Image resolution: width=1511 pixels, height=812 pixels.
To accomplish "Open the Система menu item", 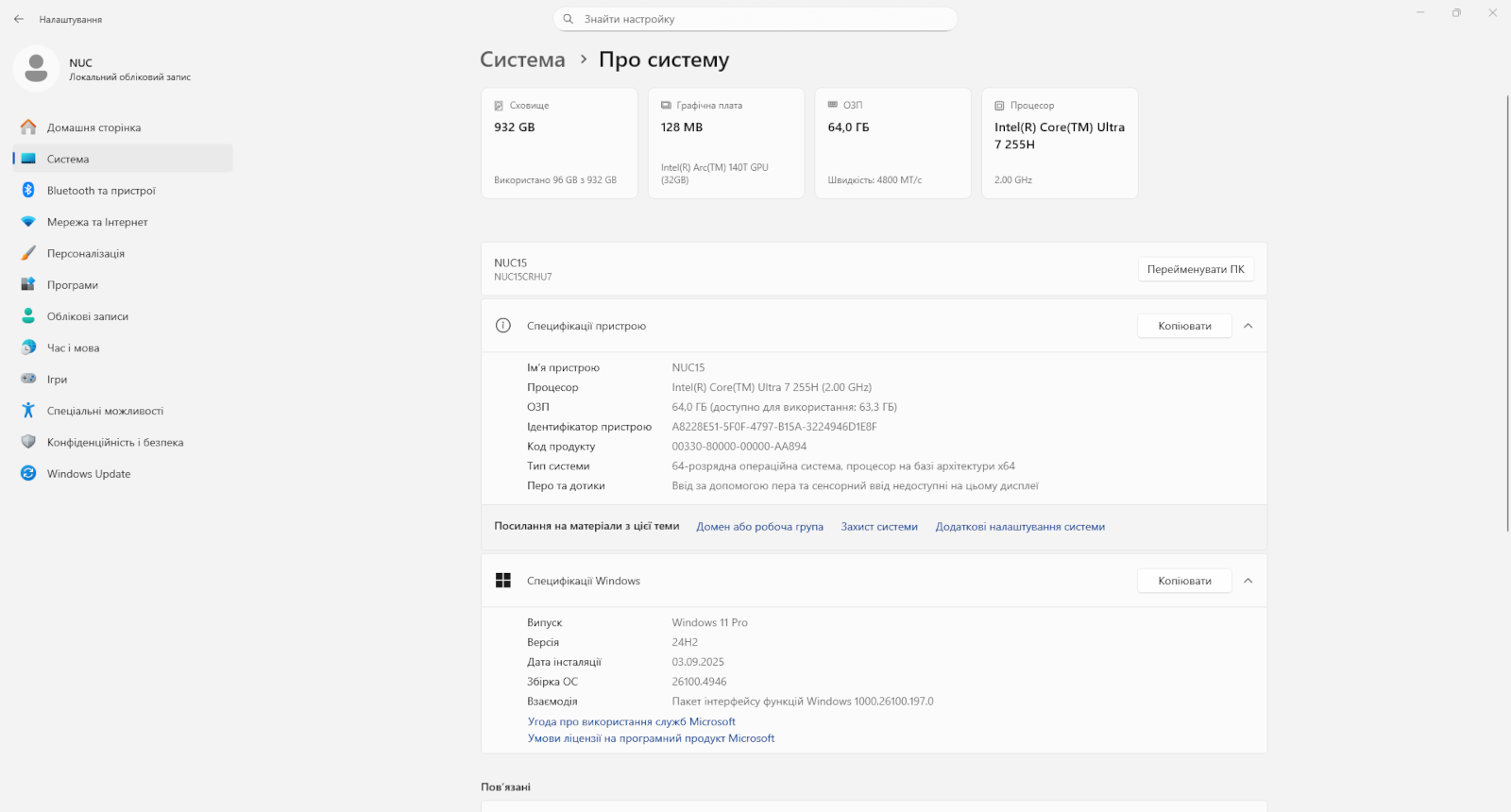I will (x=123, y=159).
